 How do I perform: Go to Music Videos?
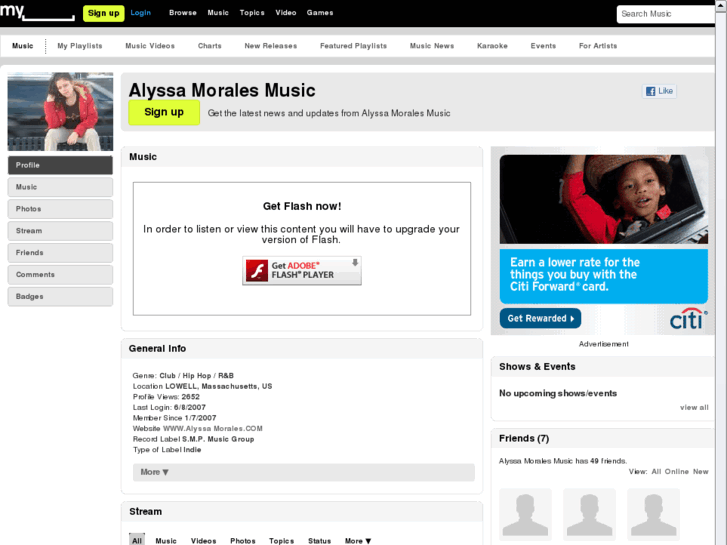(150, 46)
